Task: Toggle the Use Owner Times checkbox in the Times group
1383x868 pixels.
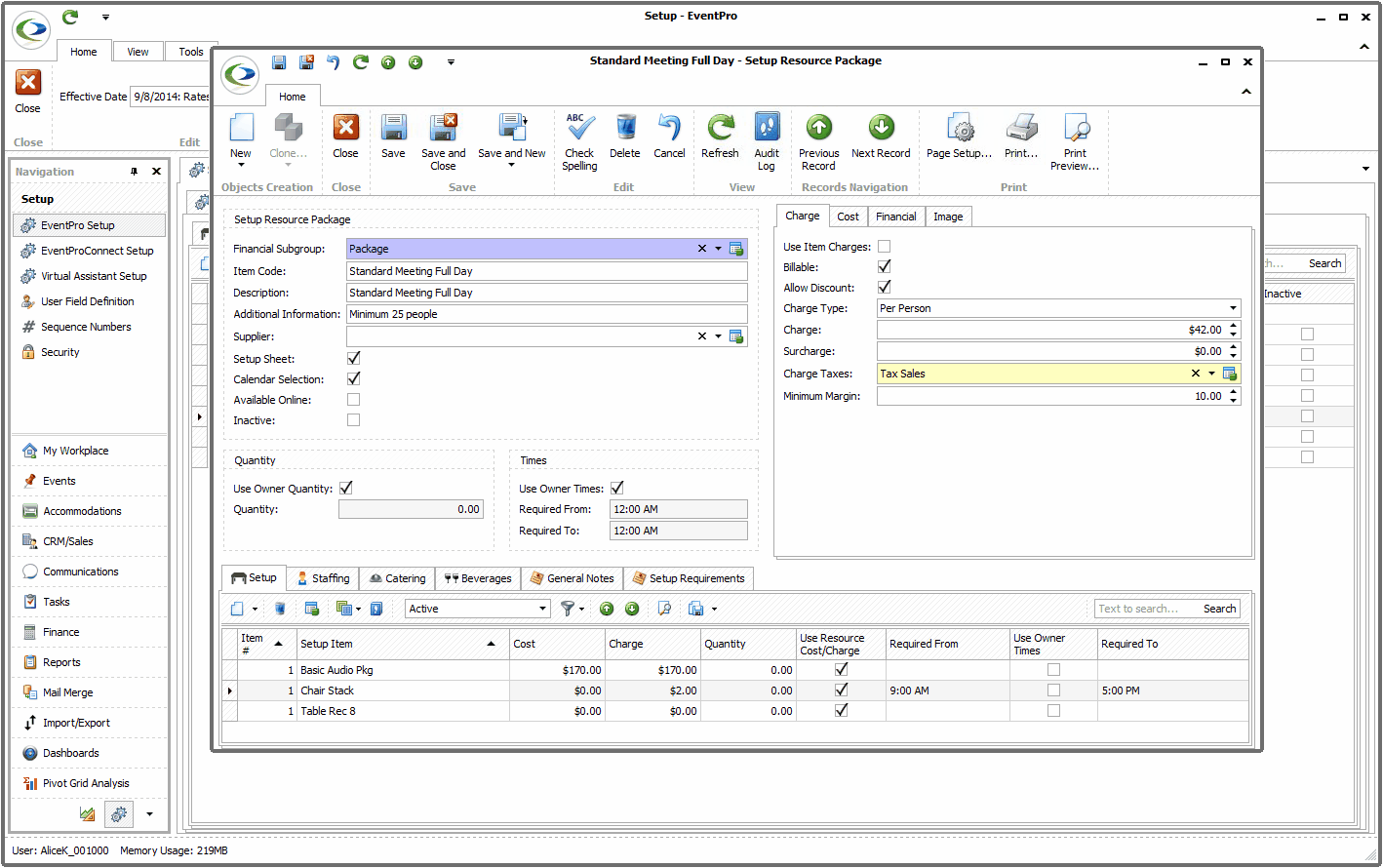Action: tap(616, 488)
